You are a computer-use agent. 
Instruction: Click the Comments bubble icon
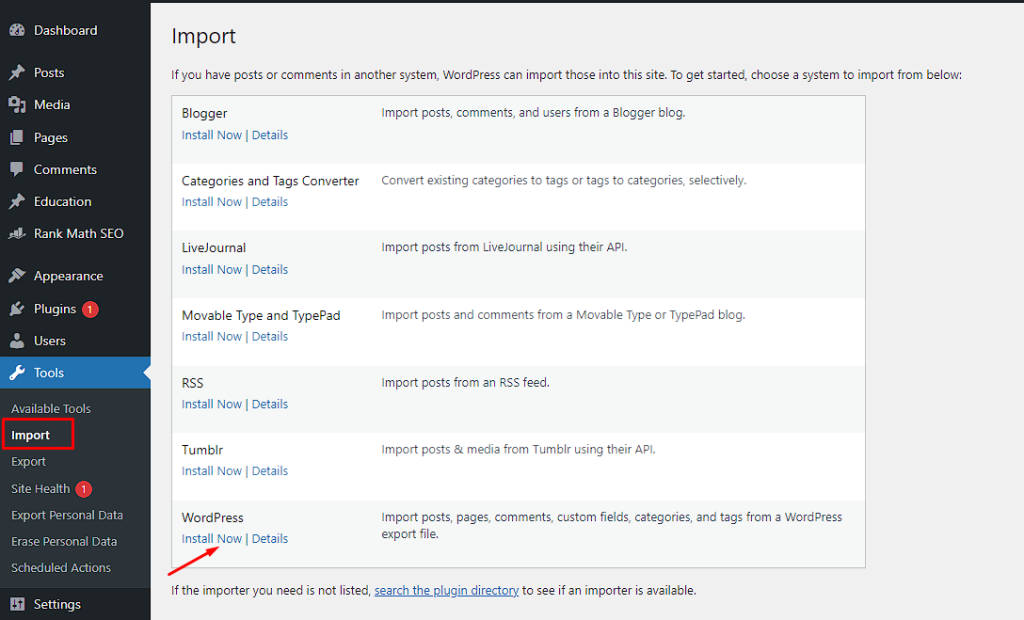17,169
